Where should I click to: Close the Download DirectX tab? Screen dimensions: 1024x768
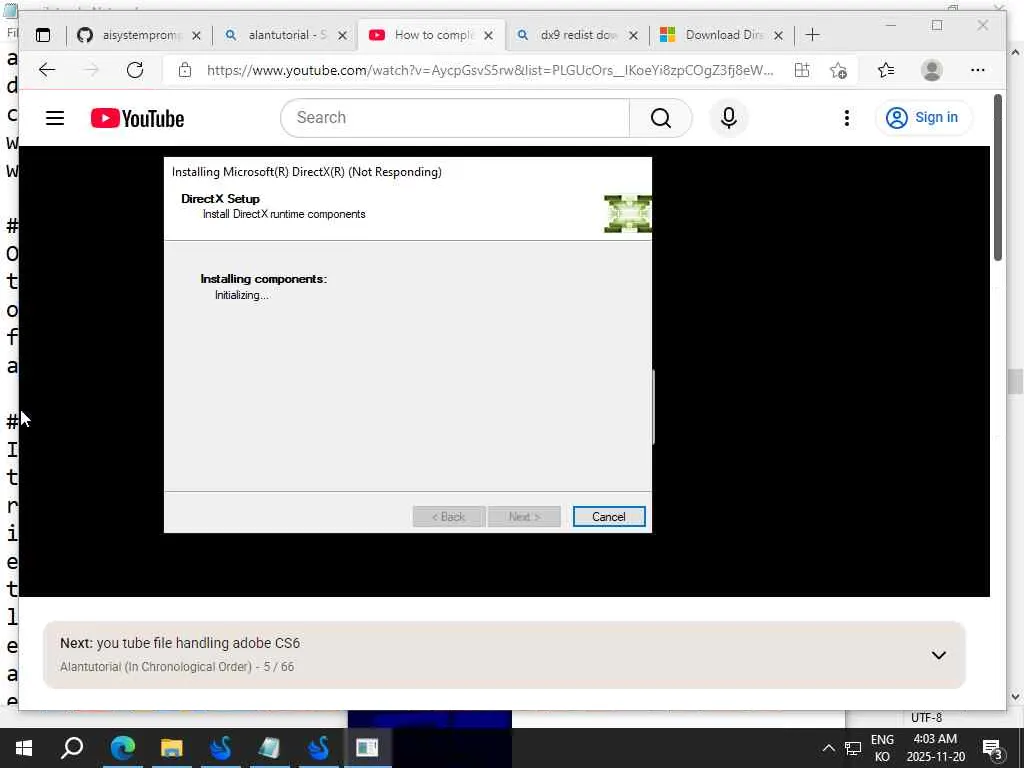click(778, 36)
